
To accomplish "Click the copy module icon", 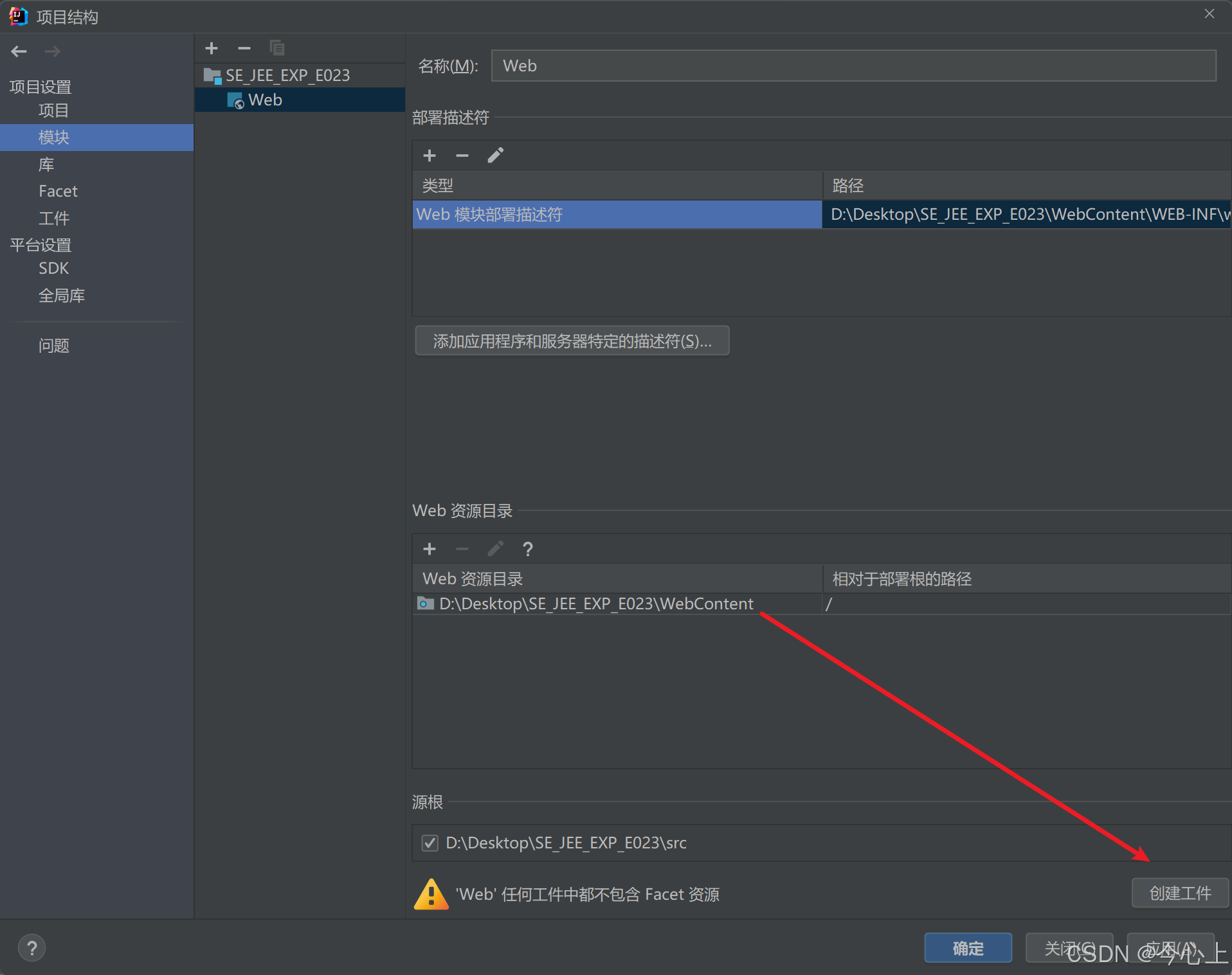I will 277,48.
